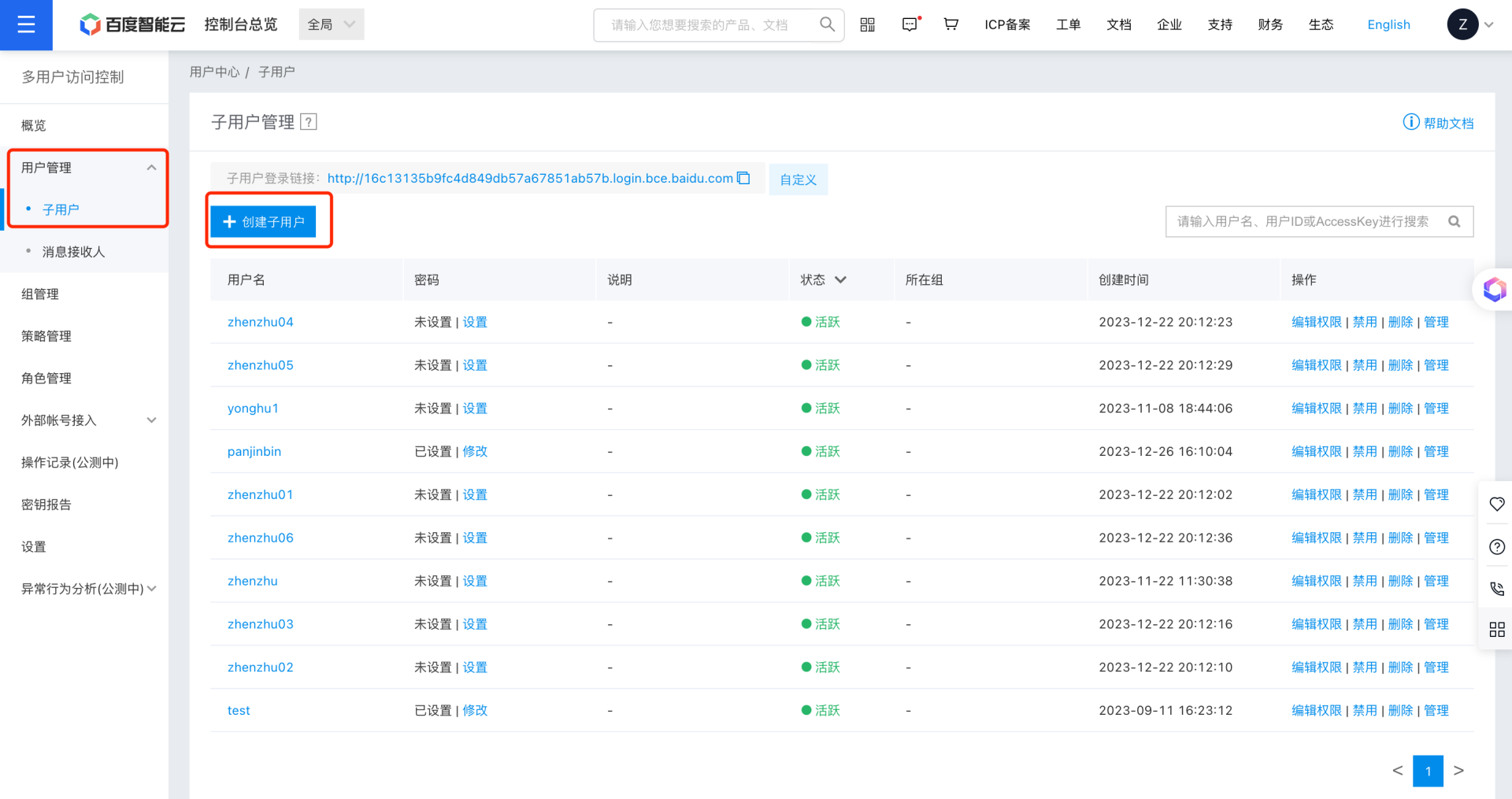The image size is (1512, 799).
Task: Open 组管理 in sidebar
Action: pos(40,294)
